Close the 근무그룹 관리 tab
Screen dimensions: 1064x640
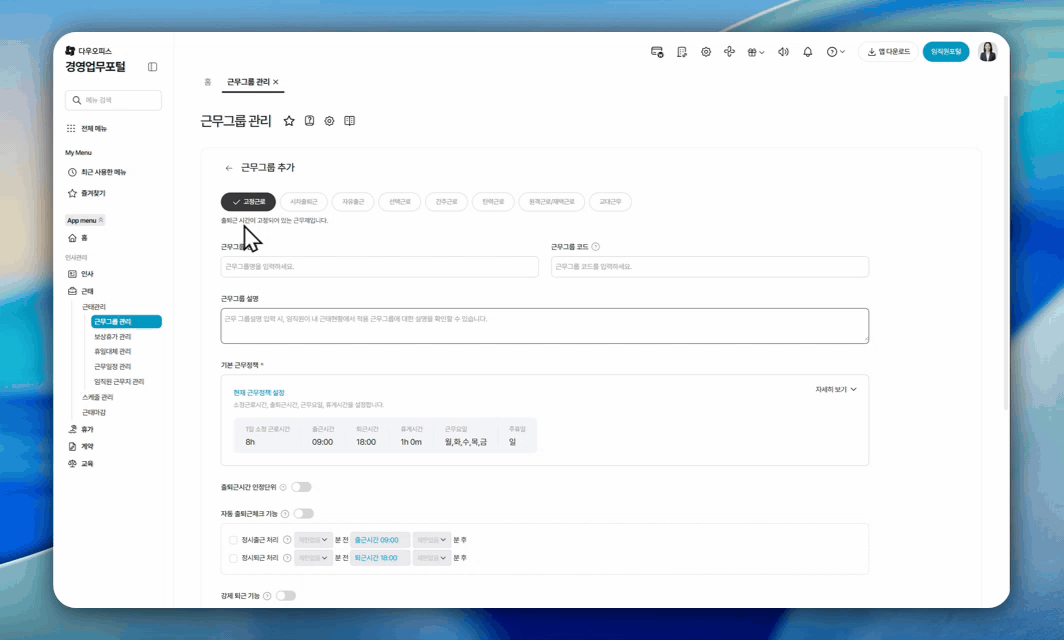pos(276,82)
